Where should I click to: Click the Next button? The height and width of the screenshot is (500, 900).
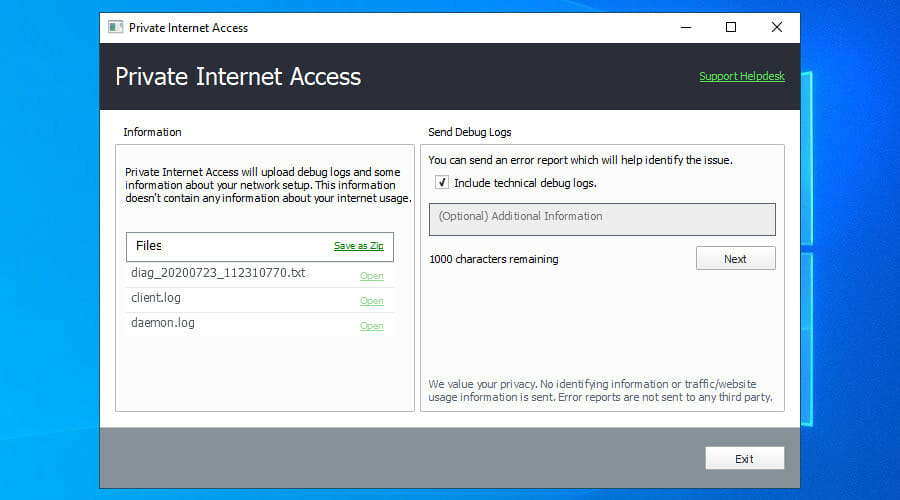[x=735, y=258]
